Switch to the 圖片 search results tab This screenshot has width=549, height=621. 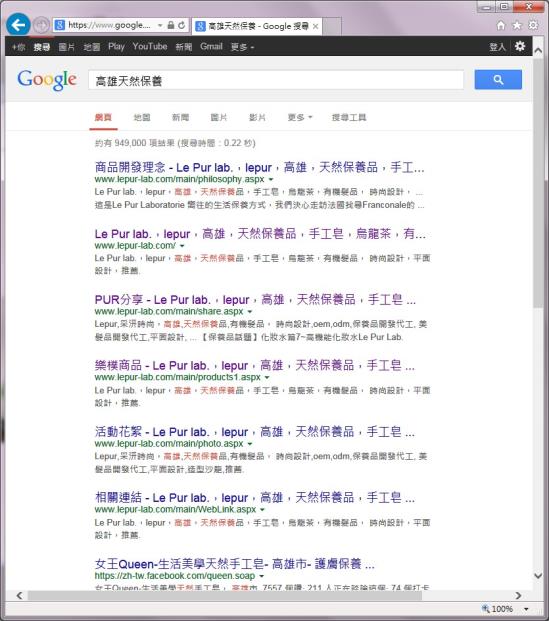(219, 117)
